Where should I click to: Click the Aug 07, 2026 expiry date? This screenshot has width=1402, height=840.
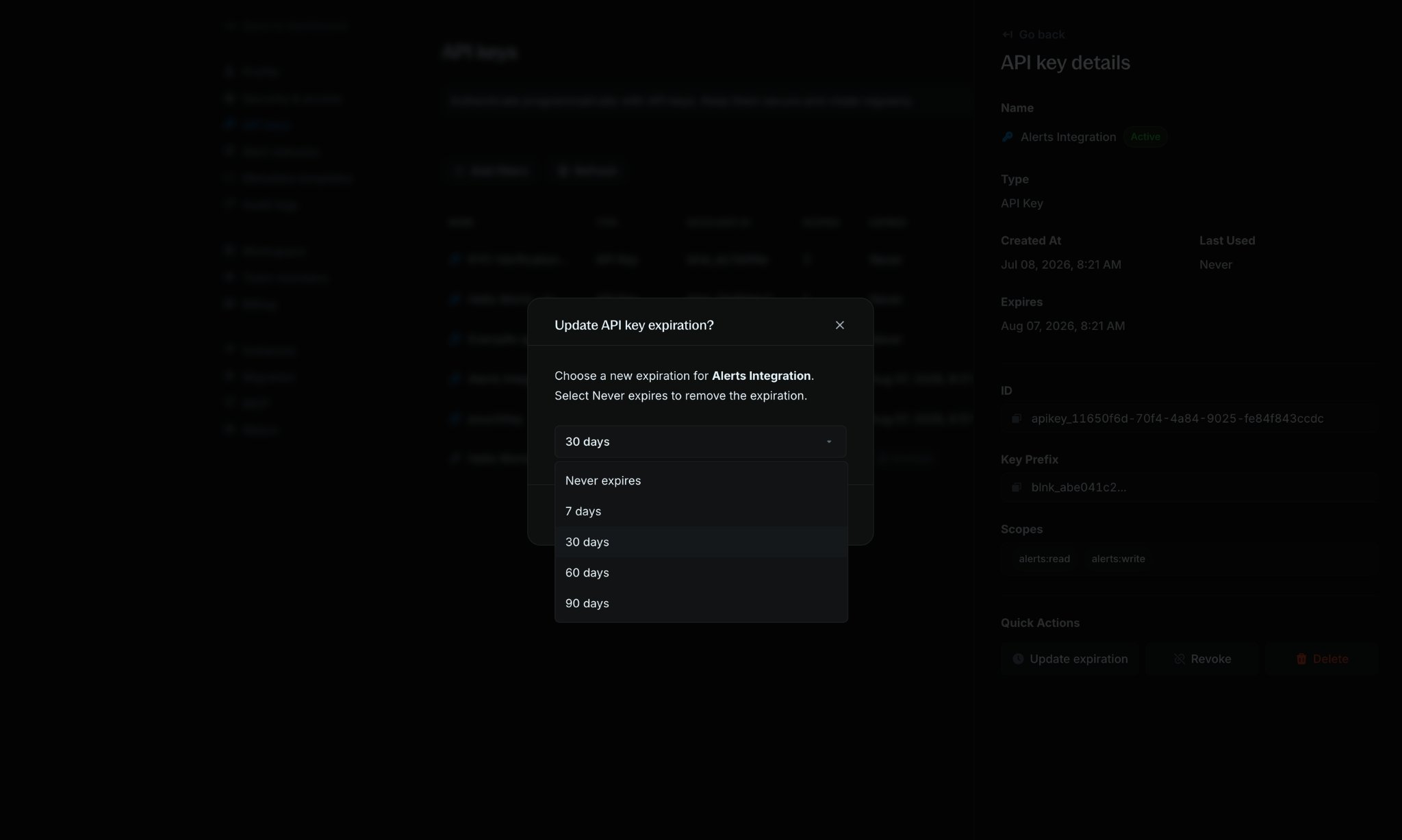1062,326
